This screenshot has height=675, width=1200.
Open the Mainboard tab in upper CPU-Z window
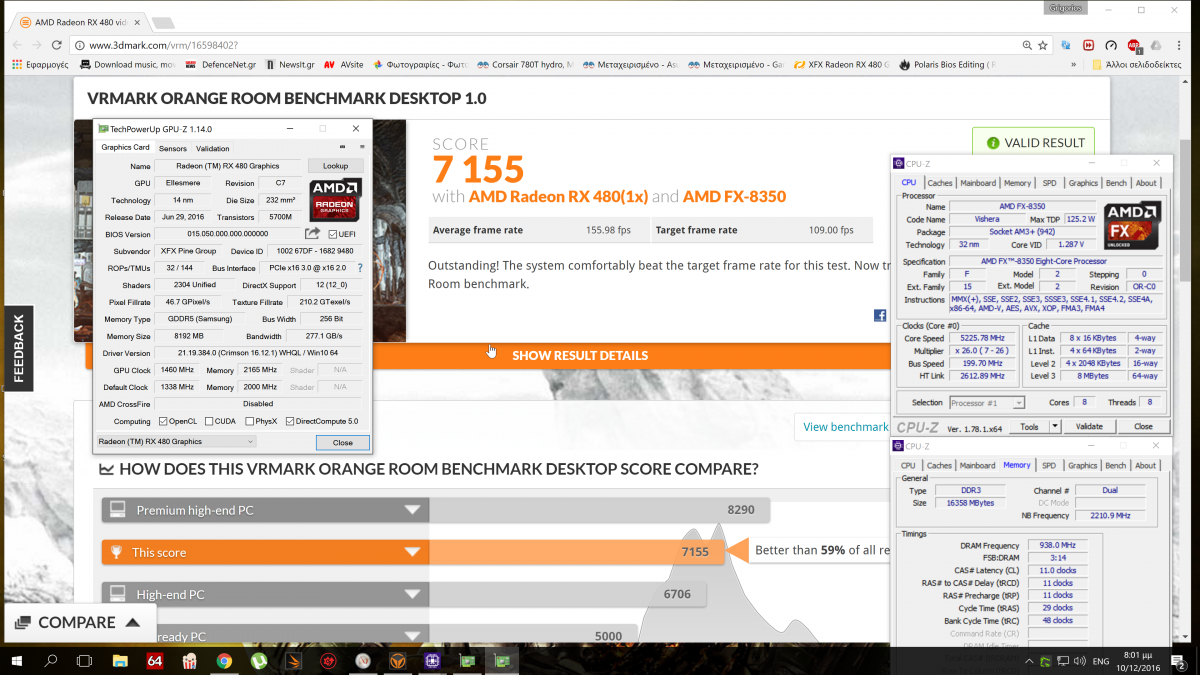(978, 183)
